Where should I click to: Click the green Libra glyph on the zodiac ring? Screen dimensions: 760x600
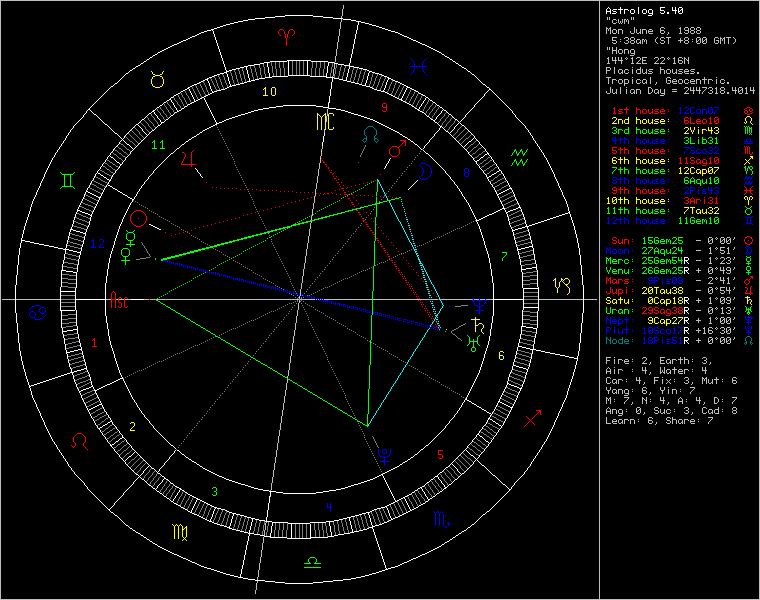click(313, 562)
